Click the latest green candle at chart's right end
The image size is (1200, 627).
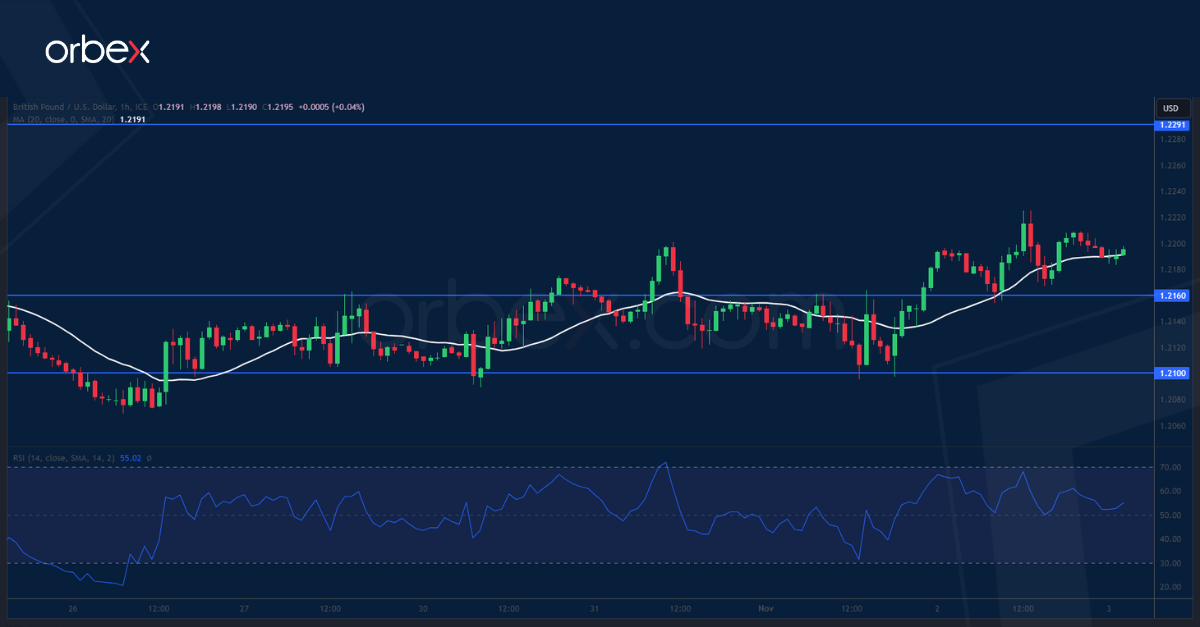tap(1124, 251)
